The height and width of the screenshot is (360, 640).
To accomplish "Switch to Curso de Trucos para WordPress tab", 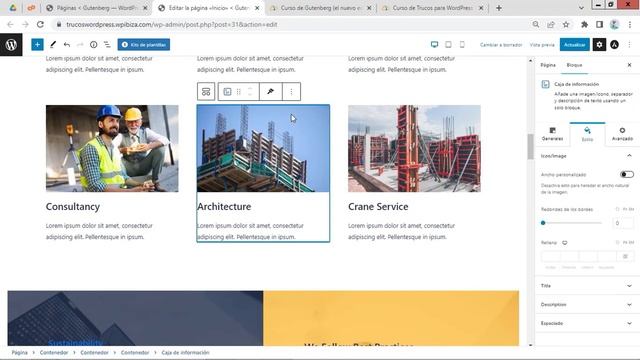I will (433, 8).
